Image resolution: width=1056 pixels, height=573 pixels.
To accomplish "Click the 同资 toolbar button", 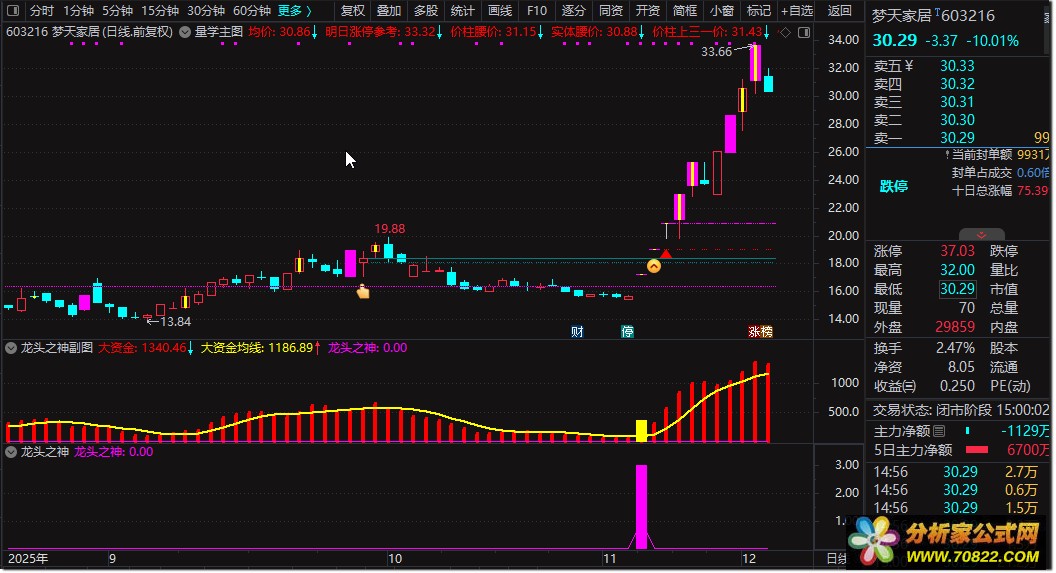I will (611, 11).
